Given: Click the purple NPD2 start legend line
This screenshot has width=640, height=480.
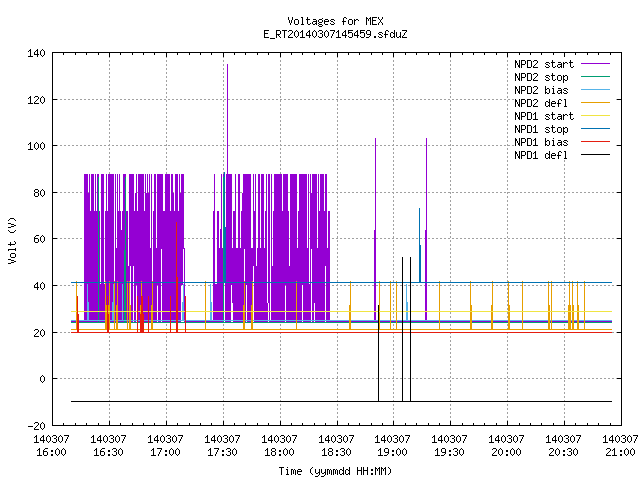Looking at the screenshot, I should [x=596, y=64].
